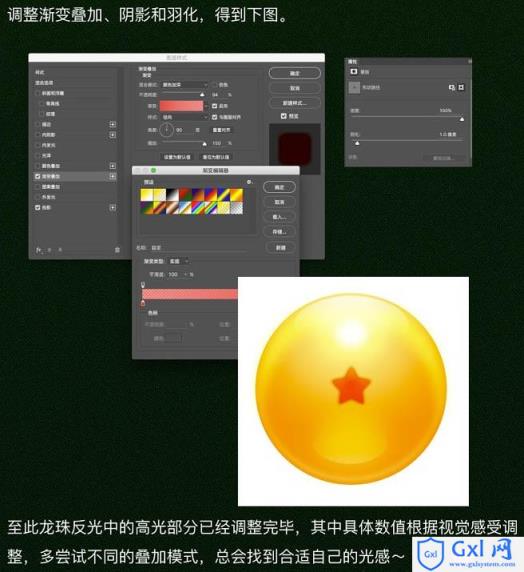Enable the Texture (纹理) checkbox
The width and height of the screenshot is (524, 572).
click(42, 114)
